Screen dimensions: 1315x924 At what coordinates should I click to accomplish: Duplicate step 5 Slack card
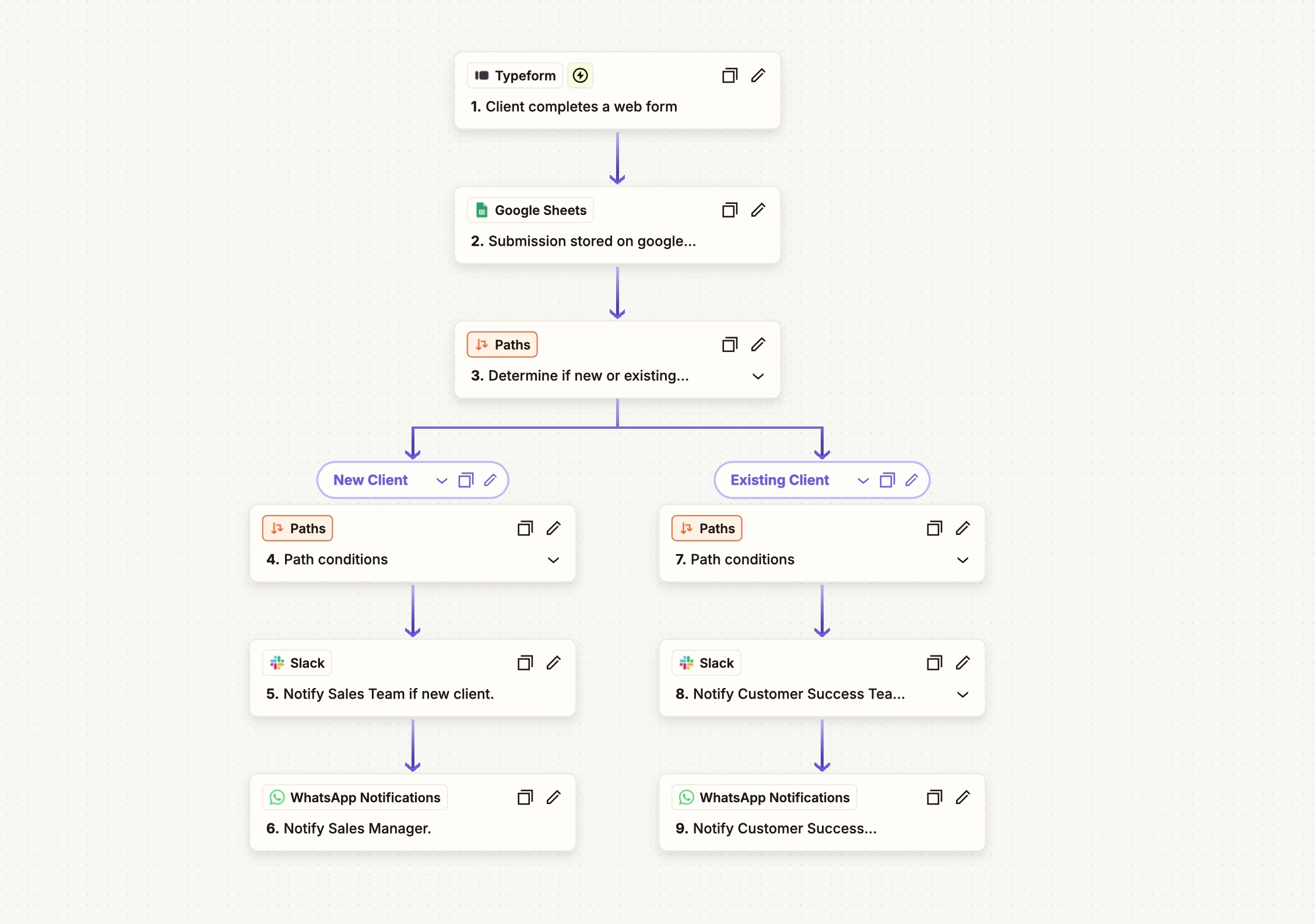(x=525, y=663)
